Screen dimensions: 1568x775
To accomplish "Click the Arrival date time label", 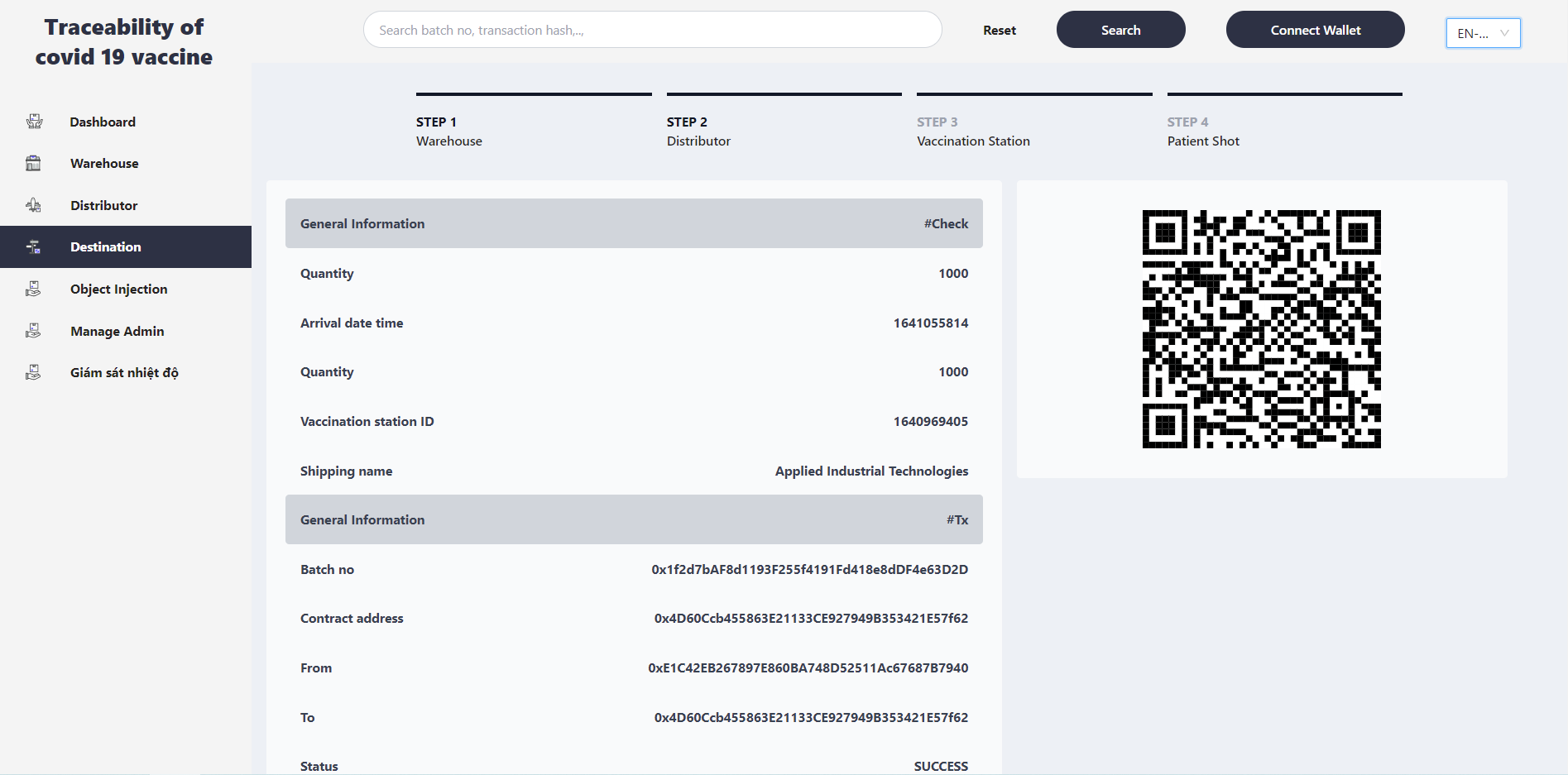I will tap(352, 323).
